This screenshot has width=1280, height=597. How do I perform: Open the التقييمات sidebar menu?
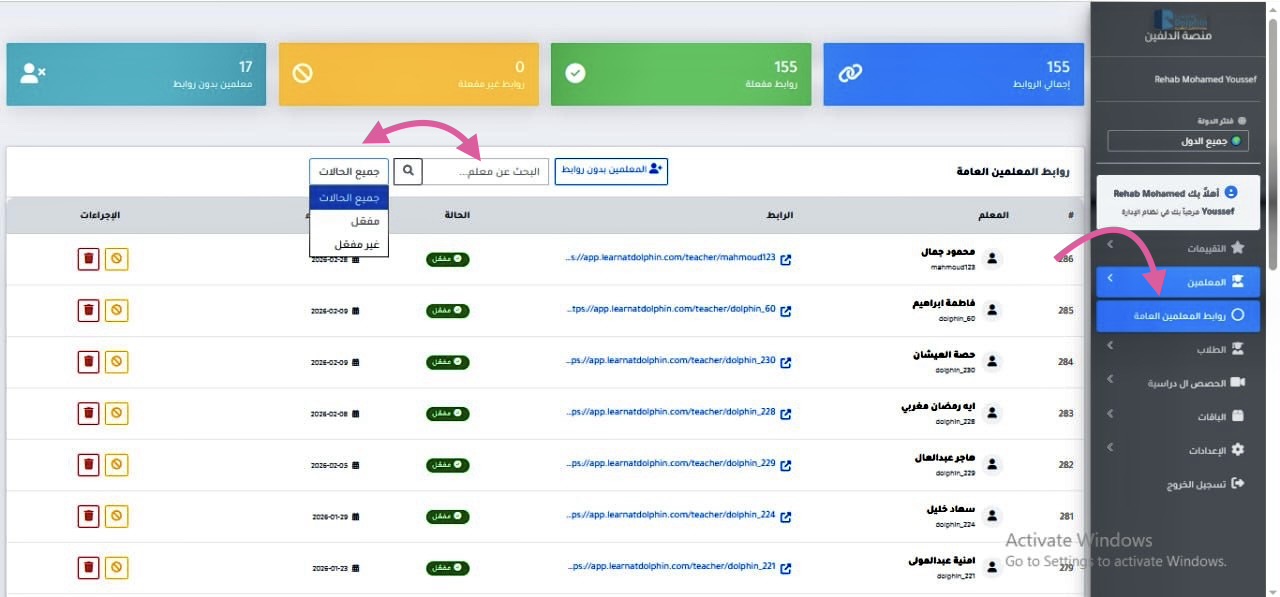coord(1178,247)
